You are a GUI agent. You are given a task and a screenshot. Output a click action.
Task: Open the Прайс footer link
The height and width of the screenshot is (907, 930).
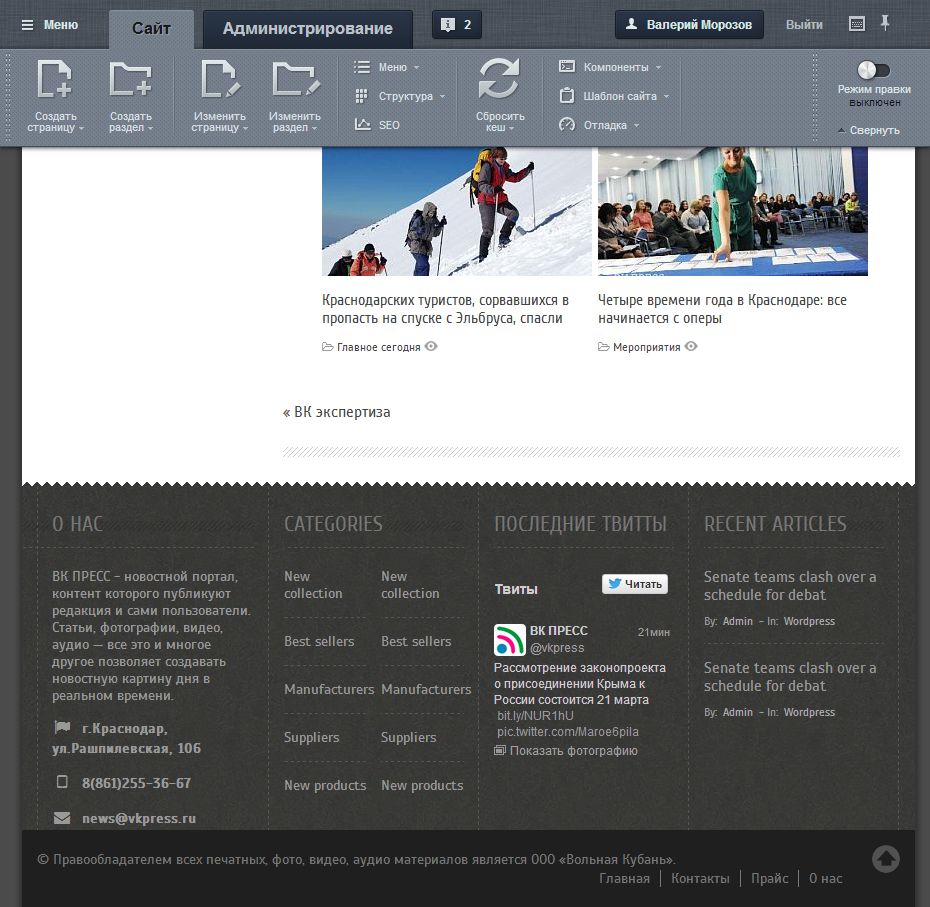point(769,879)
